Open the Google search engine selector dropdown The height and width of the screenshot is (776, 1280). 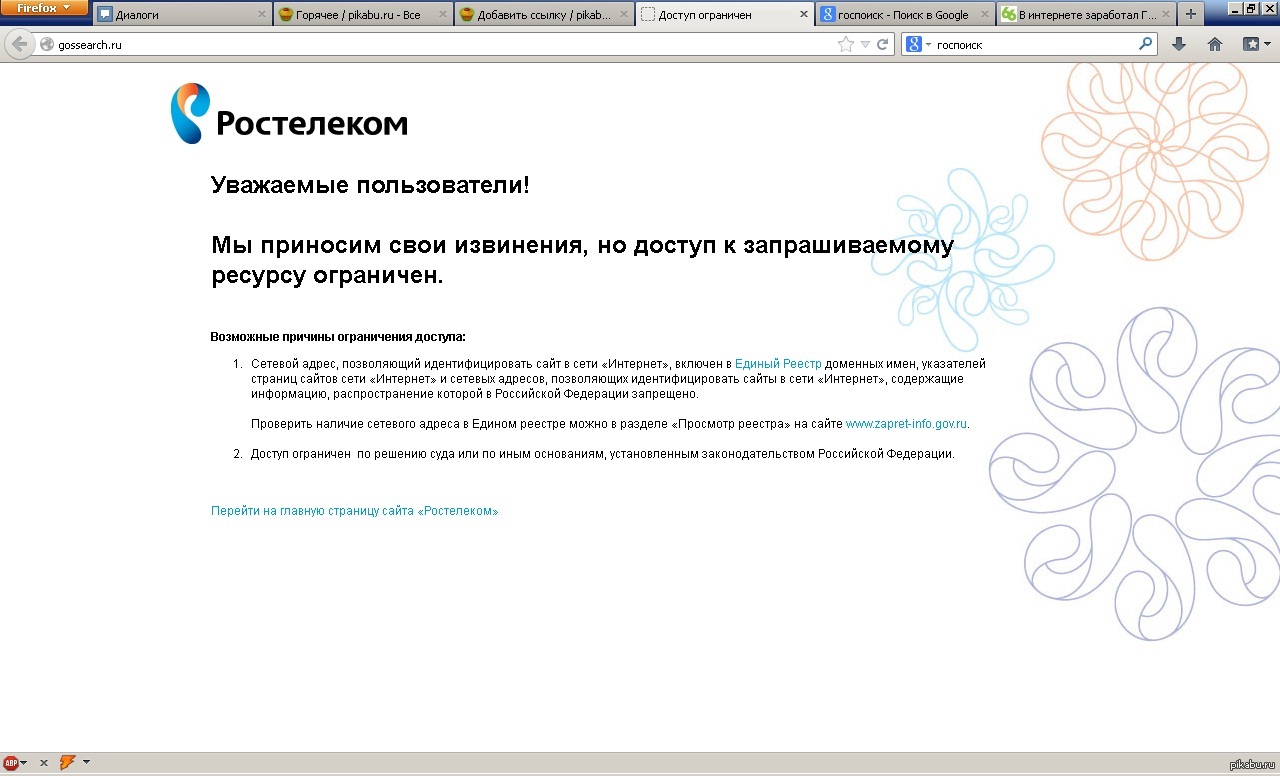(919, 44)
